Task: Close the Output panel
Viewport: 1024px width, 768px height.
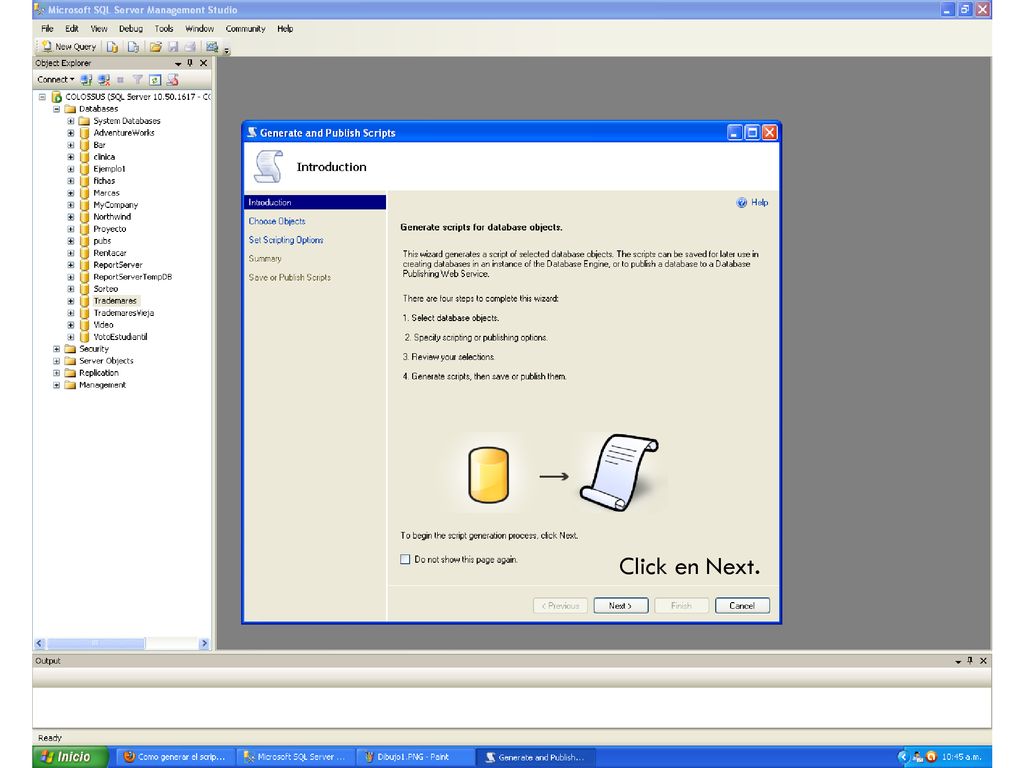Action: click(x=984, y=661)
